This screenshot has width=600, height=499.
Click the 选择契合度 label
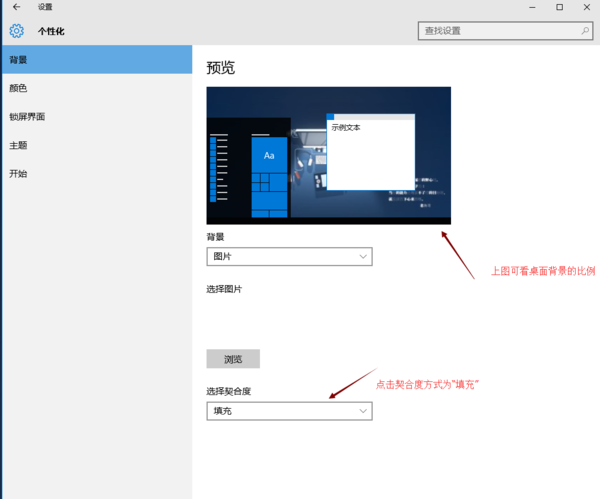click(x=228, y=391)
